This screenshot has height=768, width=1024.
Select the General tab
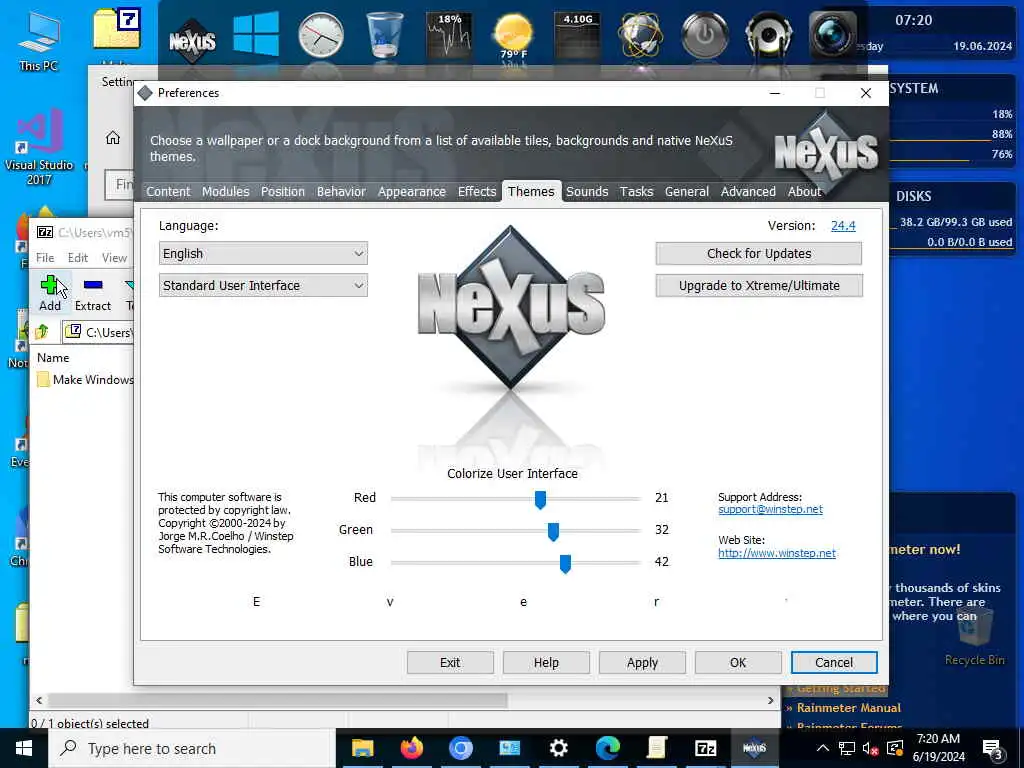[686, 191]
